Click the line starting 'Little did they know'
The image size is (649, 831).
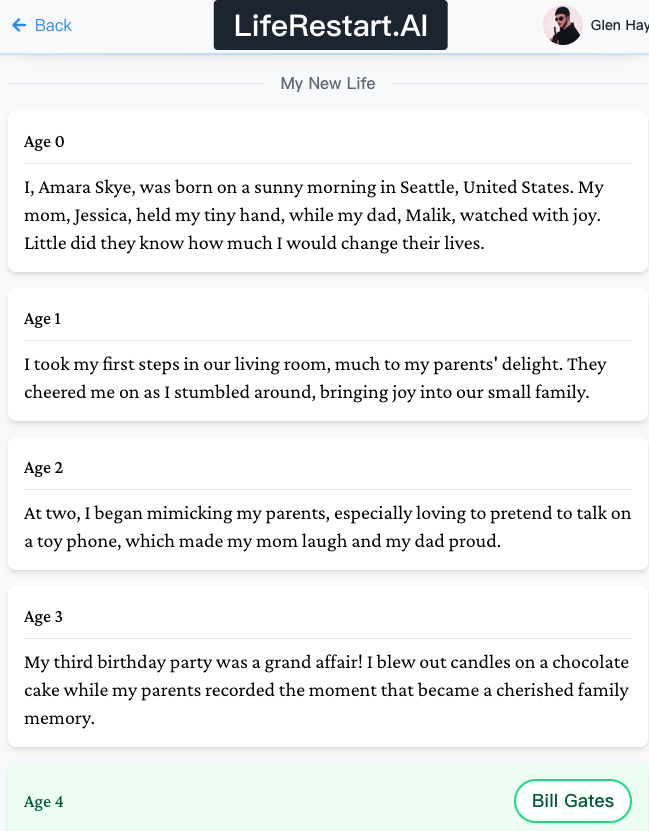pyautogui.click(x=254, y=243)
